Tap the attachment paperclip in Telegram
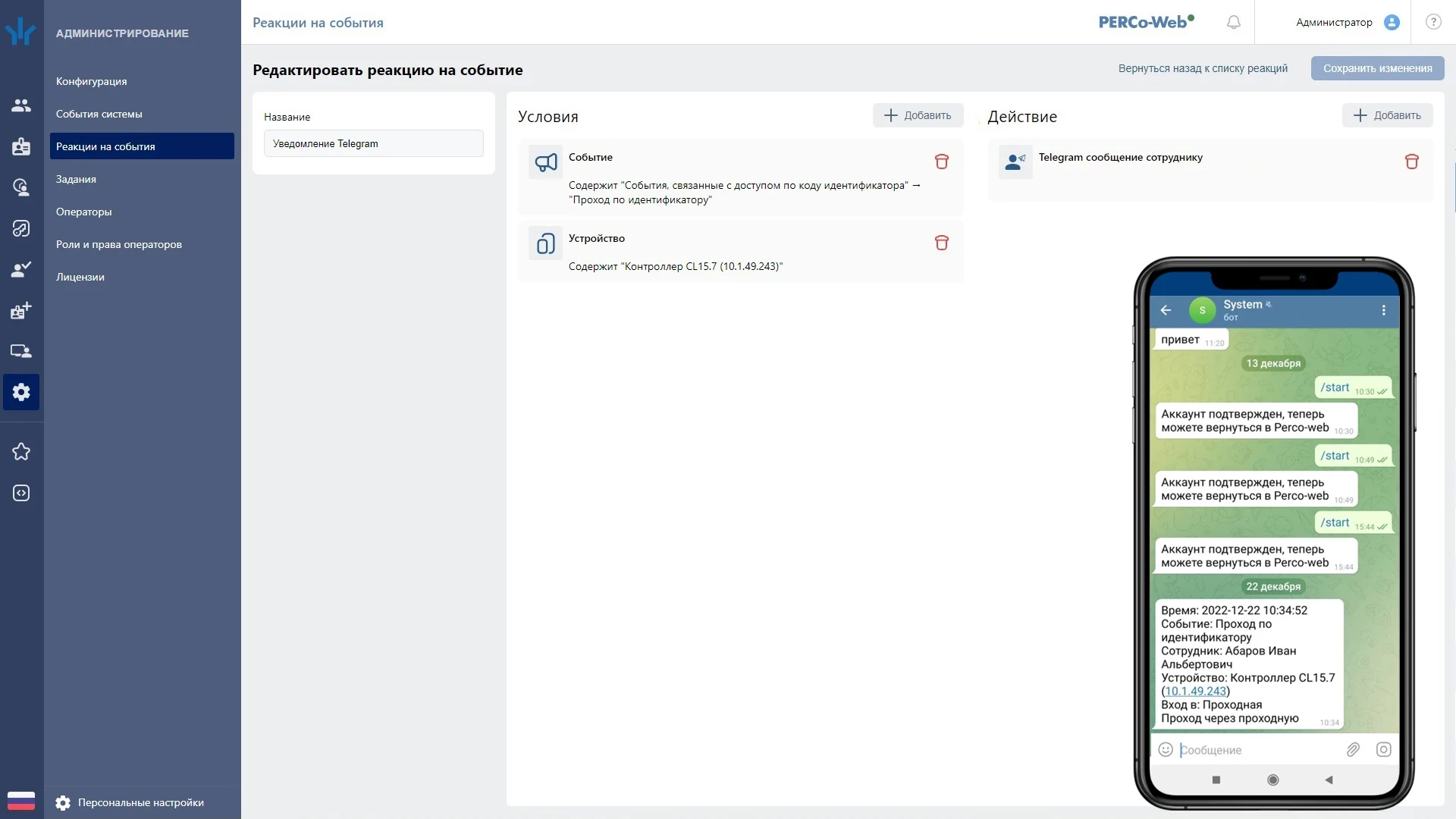The height and width of the screenshot is (819, 1456). pos(1353,750)
